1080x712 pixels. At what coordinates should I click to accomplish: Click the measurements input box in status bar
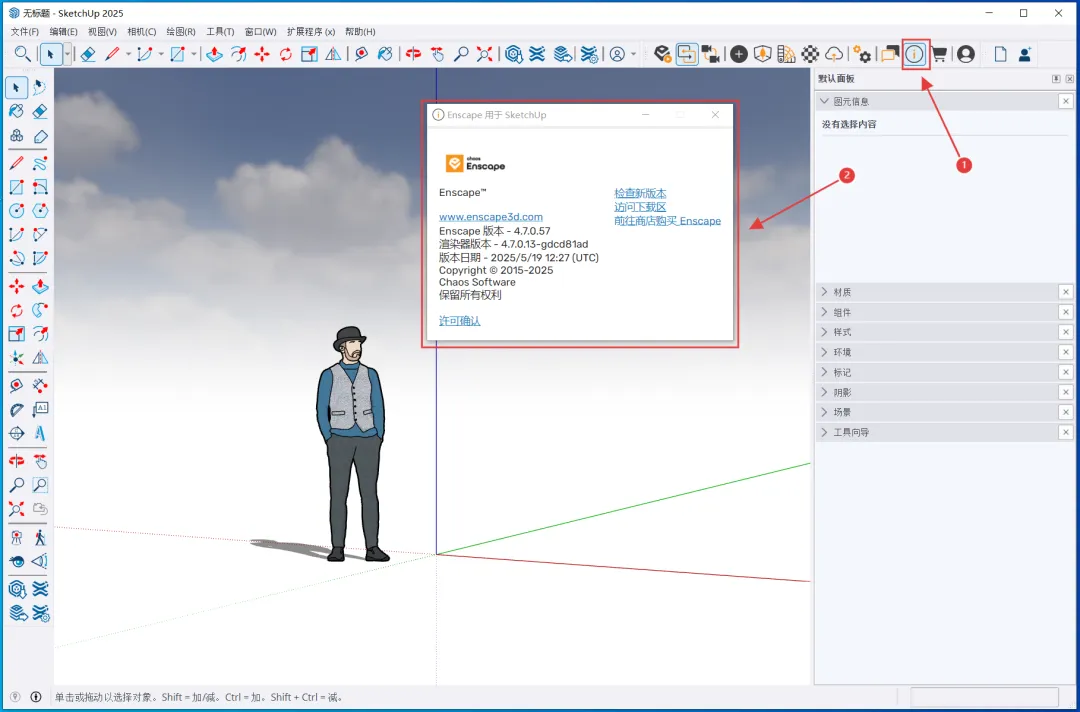coord(984,697)
